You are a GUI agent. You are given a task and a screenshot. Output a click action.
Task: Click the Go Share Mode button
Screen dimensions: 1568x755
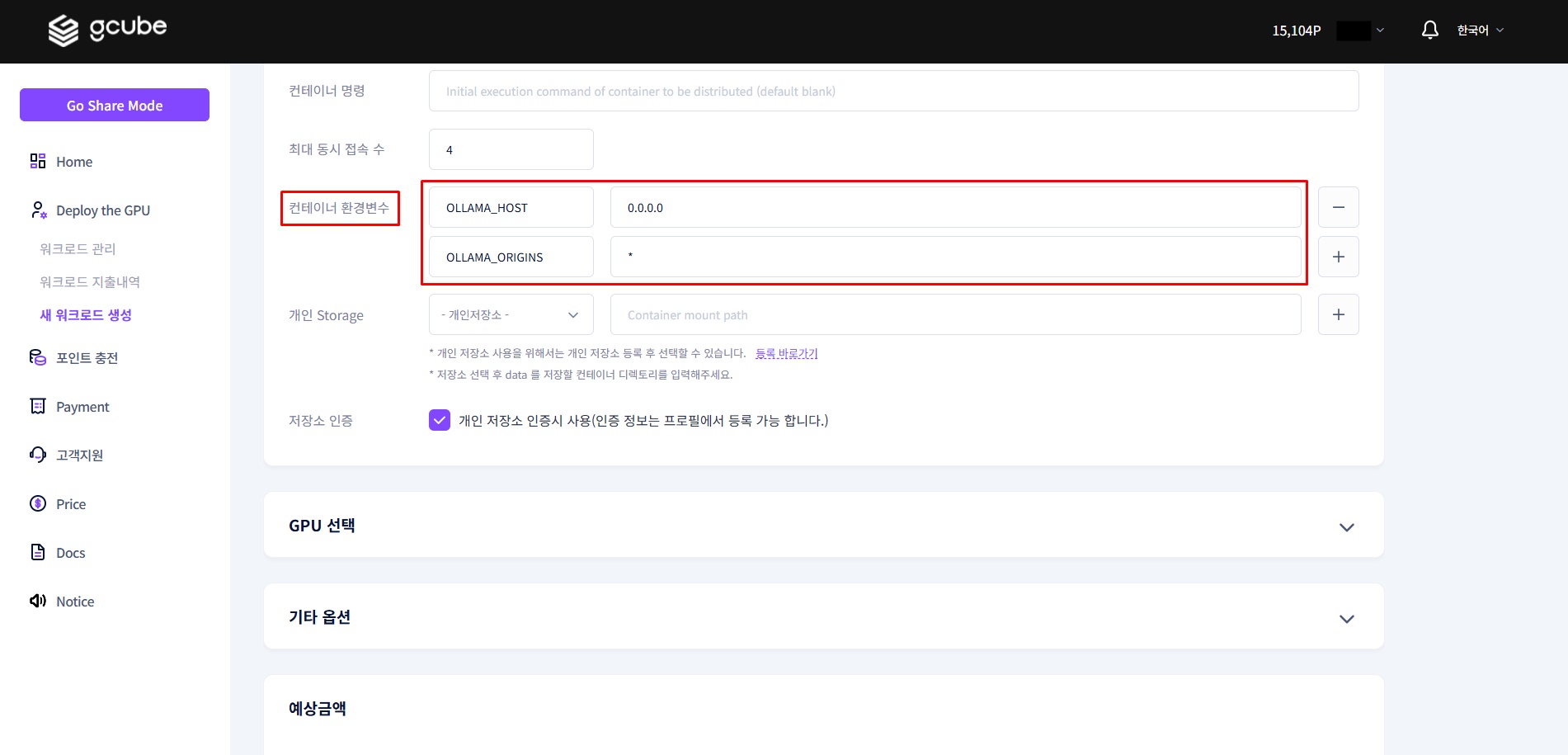(115, 105)
